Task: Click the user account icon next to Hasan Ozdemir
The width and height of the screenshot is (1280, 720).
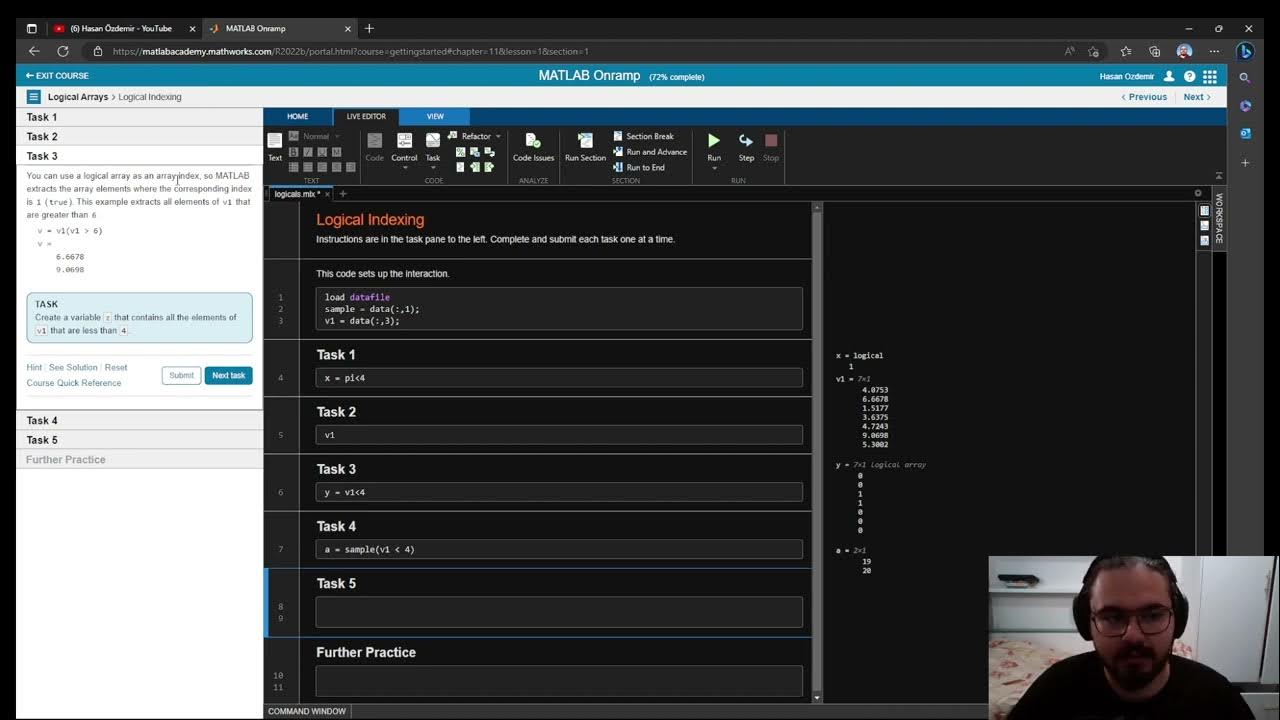Action: 1169,76
